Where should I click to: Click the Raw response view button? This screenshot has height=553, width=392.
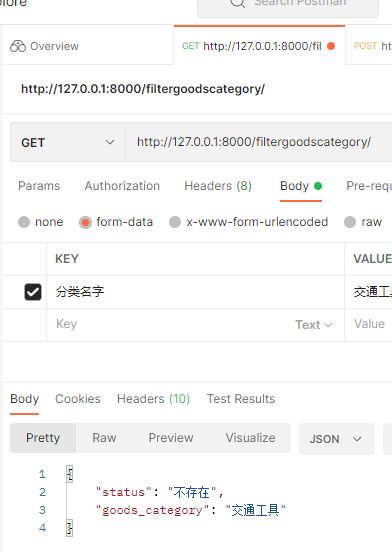coord(104,438)
